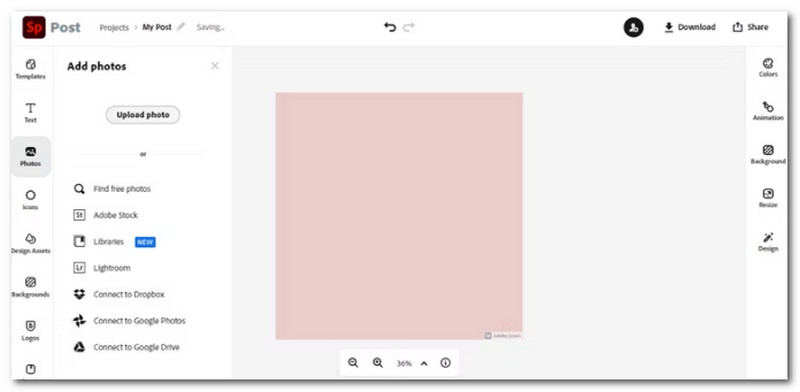Select the Text tool in sidebar
Screen dimensions: 800x392
click(31, 113)
